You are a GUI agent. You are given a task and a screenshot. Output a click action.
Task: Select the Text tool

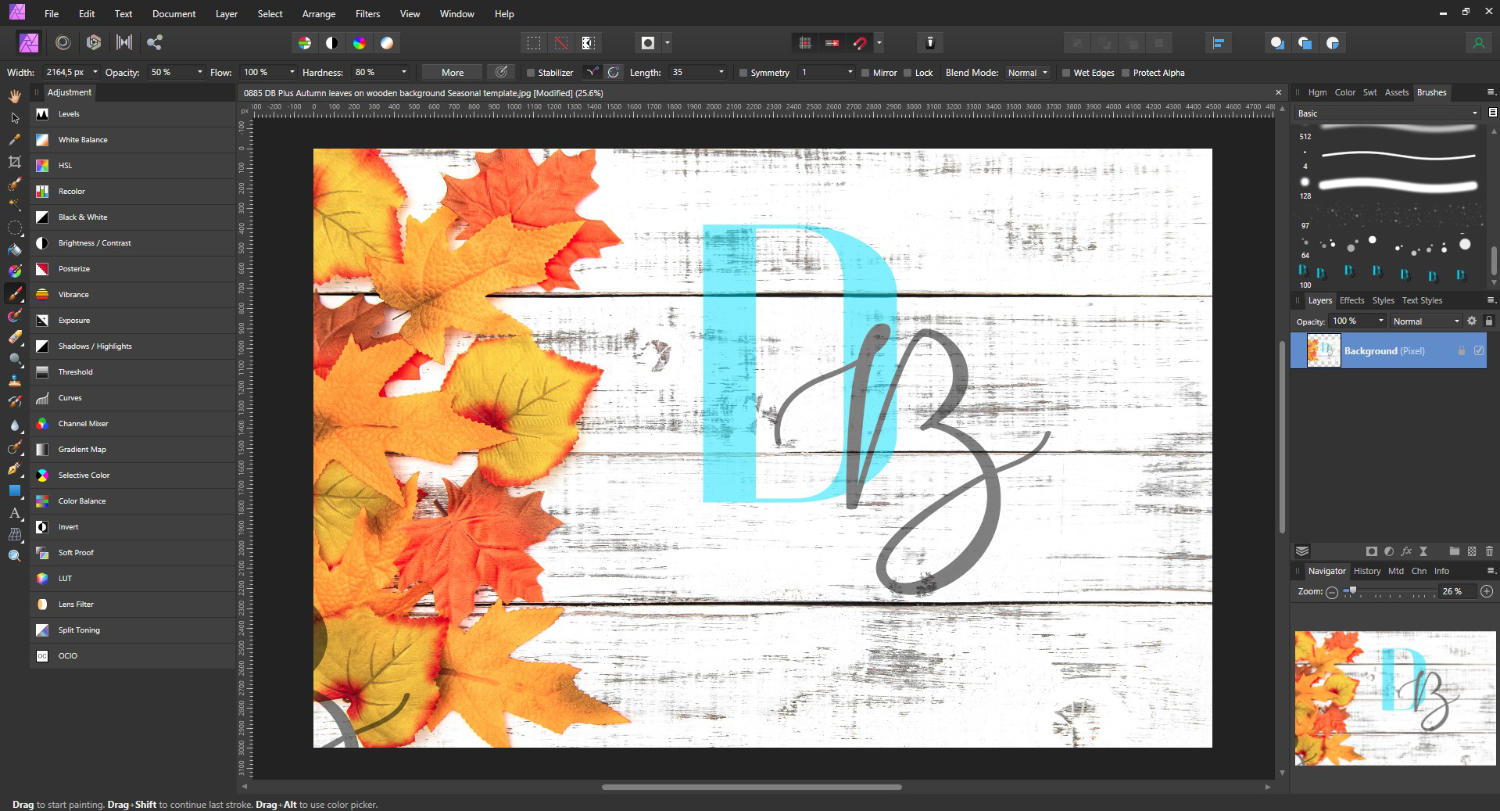pyautogui.click(x=15, y=514)
